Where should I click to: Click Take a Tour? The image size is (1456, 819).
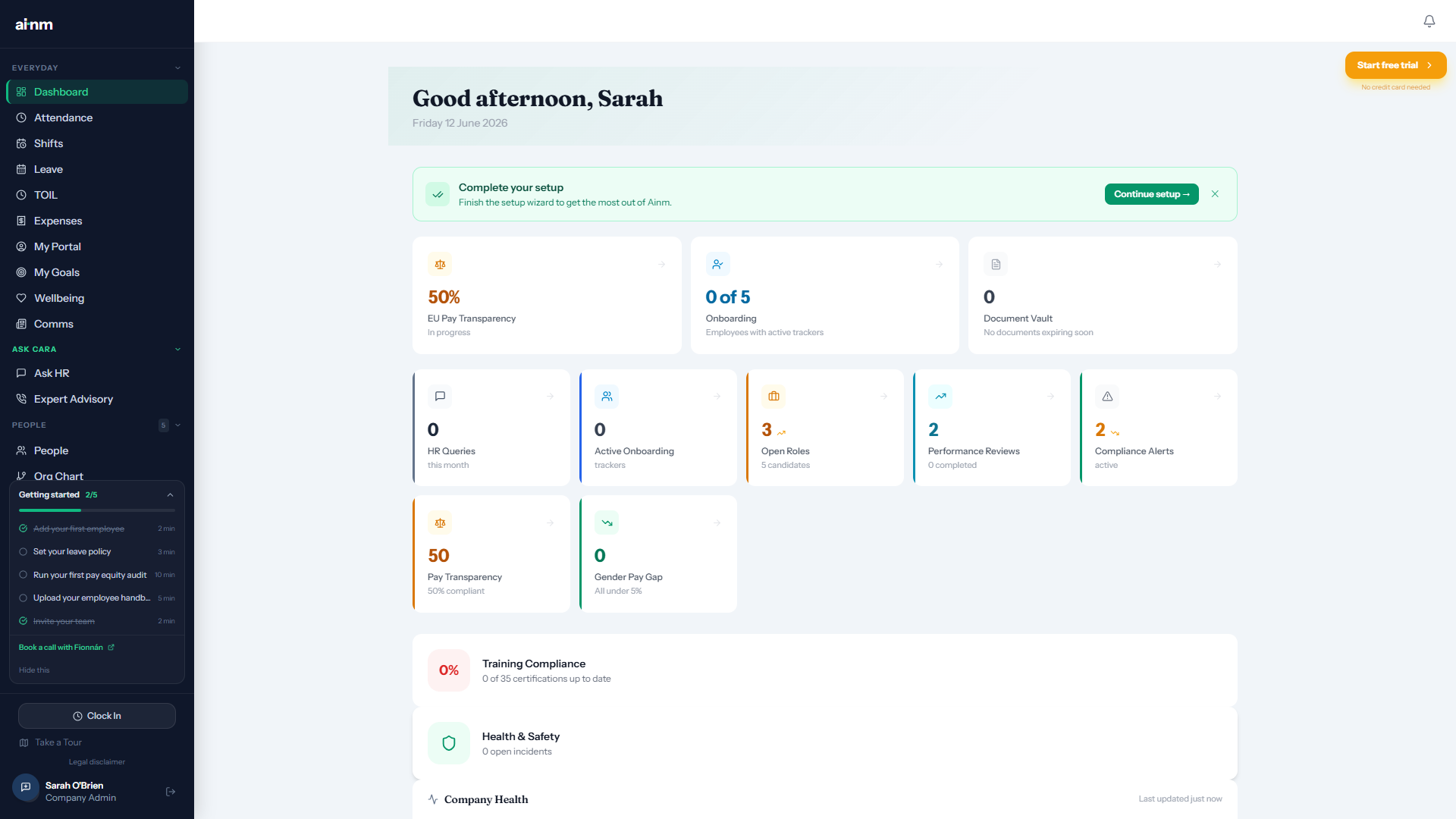(51, 742)
